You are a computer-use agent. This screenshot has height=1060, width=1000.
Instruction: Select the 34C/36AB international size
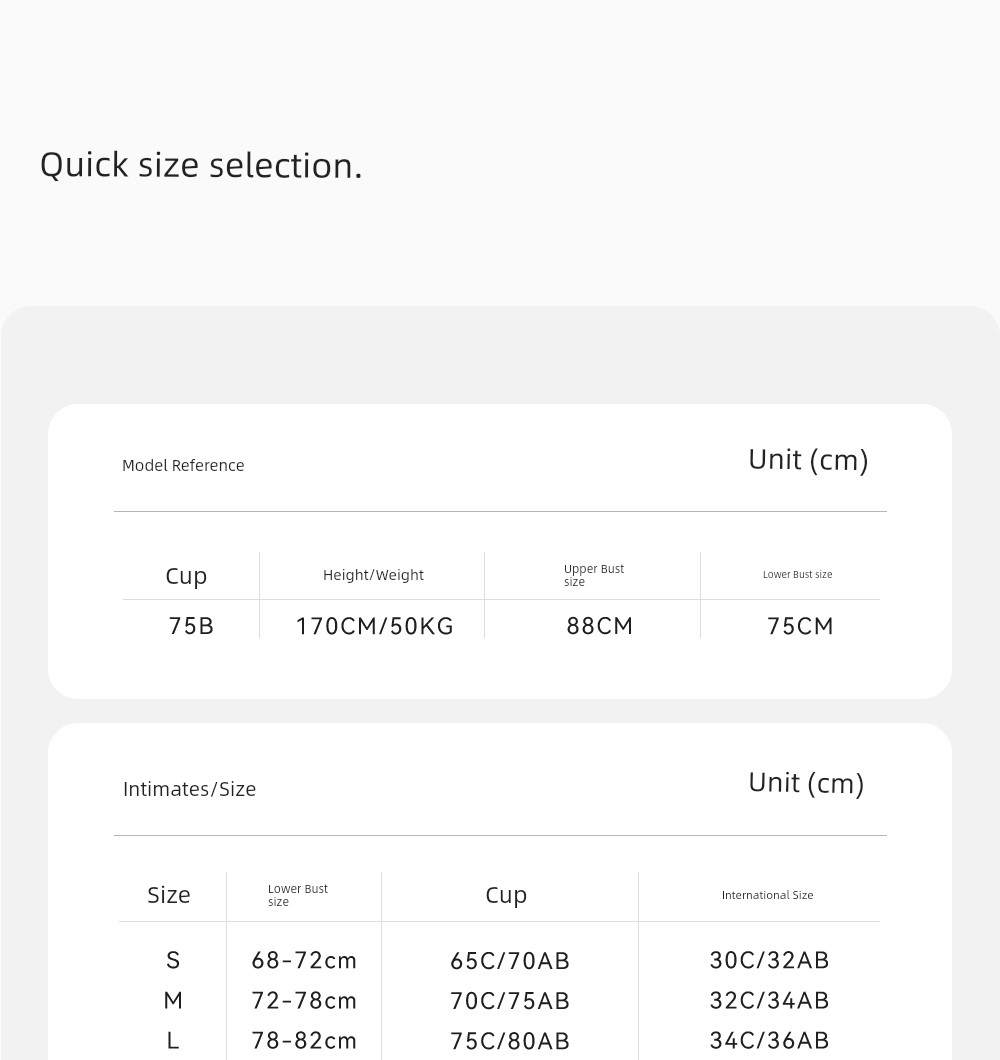click(769, 1040)
